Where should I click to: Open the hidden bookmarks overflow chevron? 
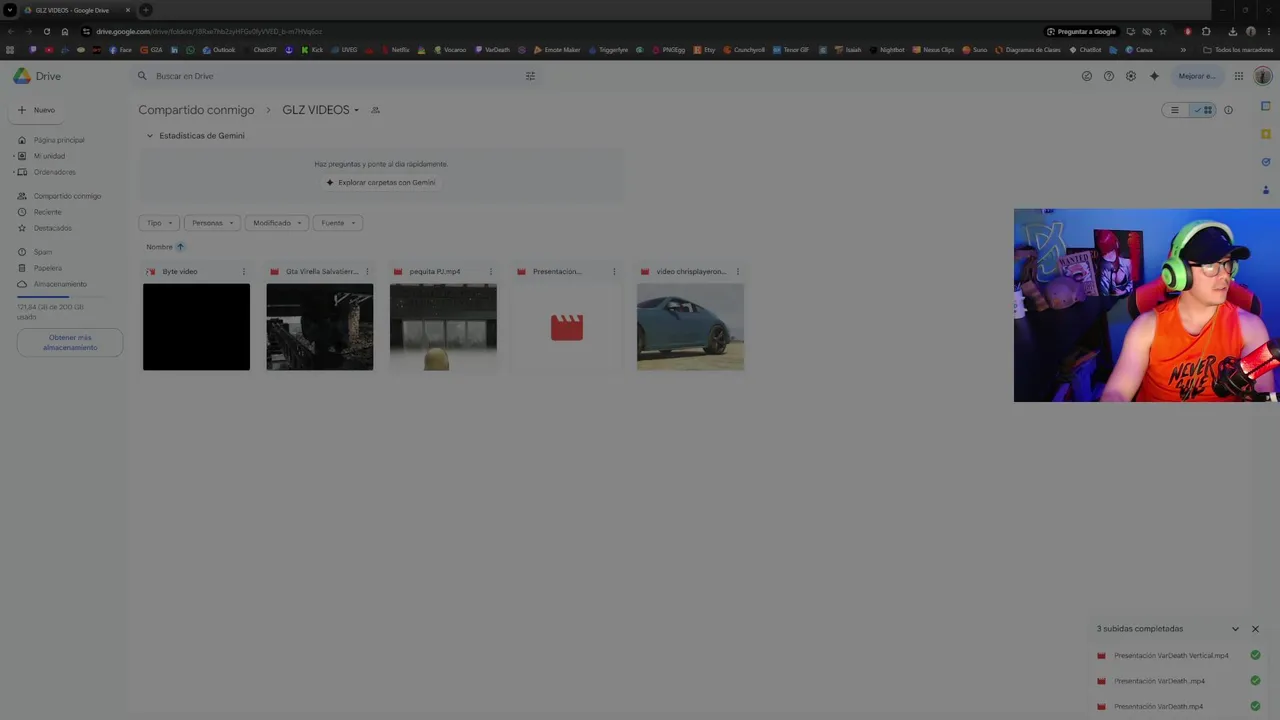click(x=1183, y=50)
